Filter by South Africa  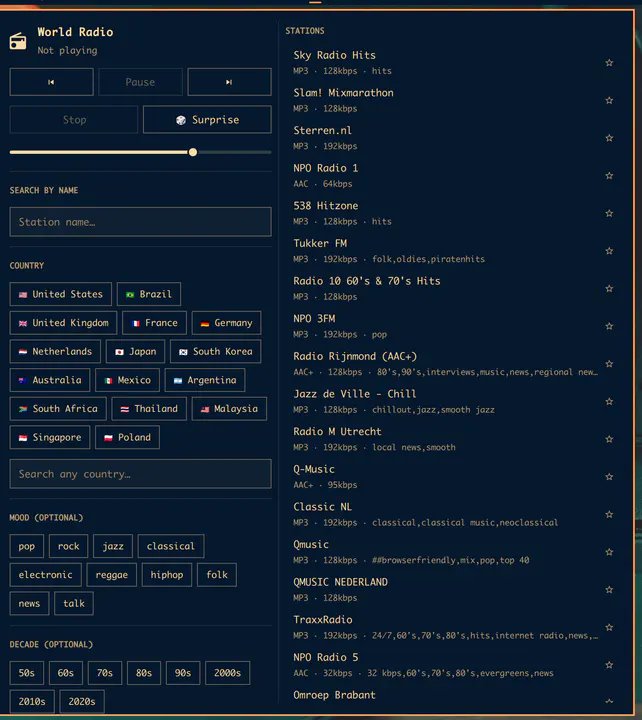[58, 409]
